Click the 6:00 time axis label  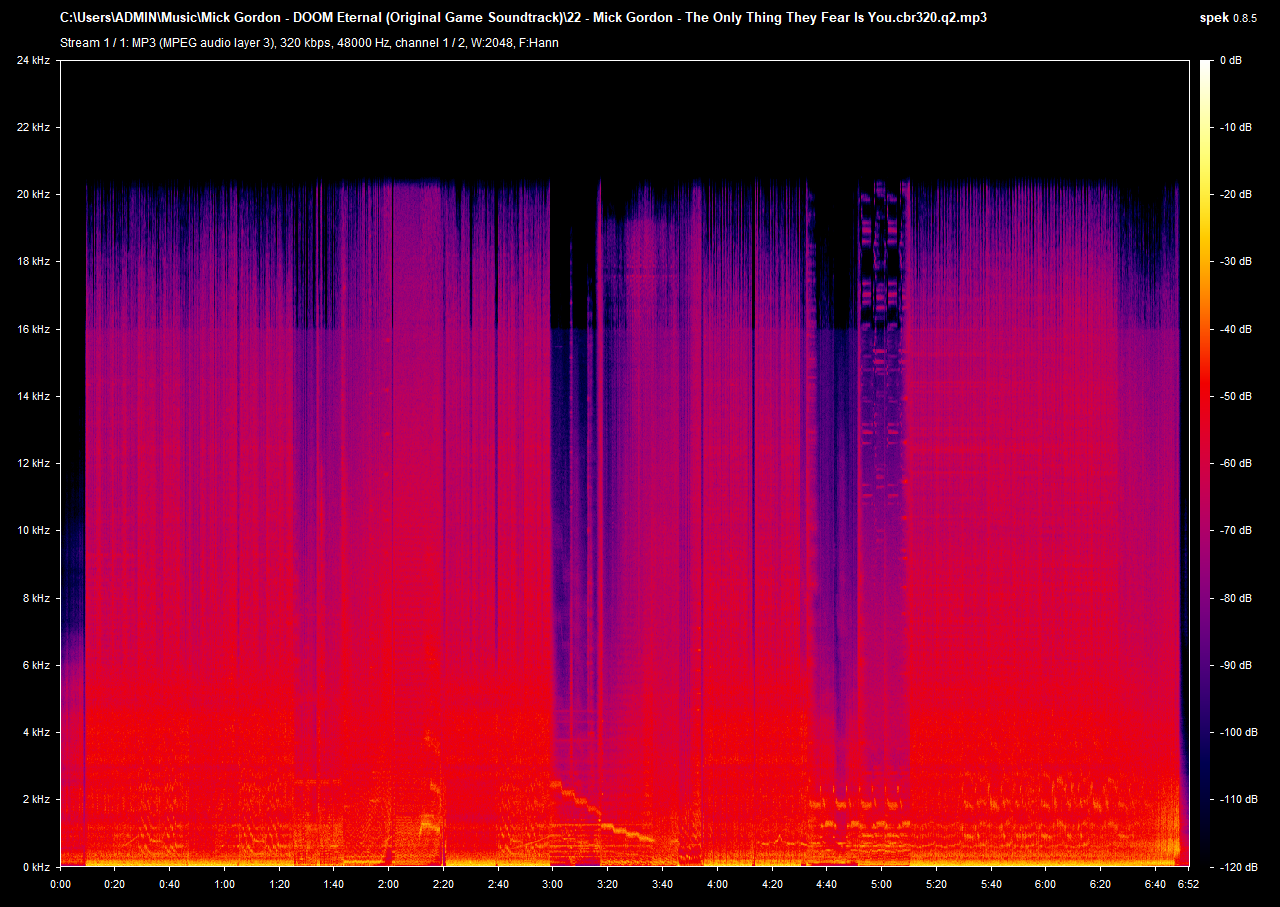tap(1045, 885)
